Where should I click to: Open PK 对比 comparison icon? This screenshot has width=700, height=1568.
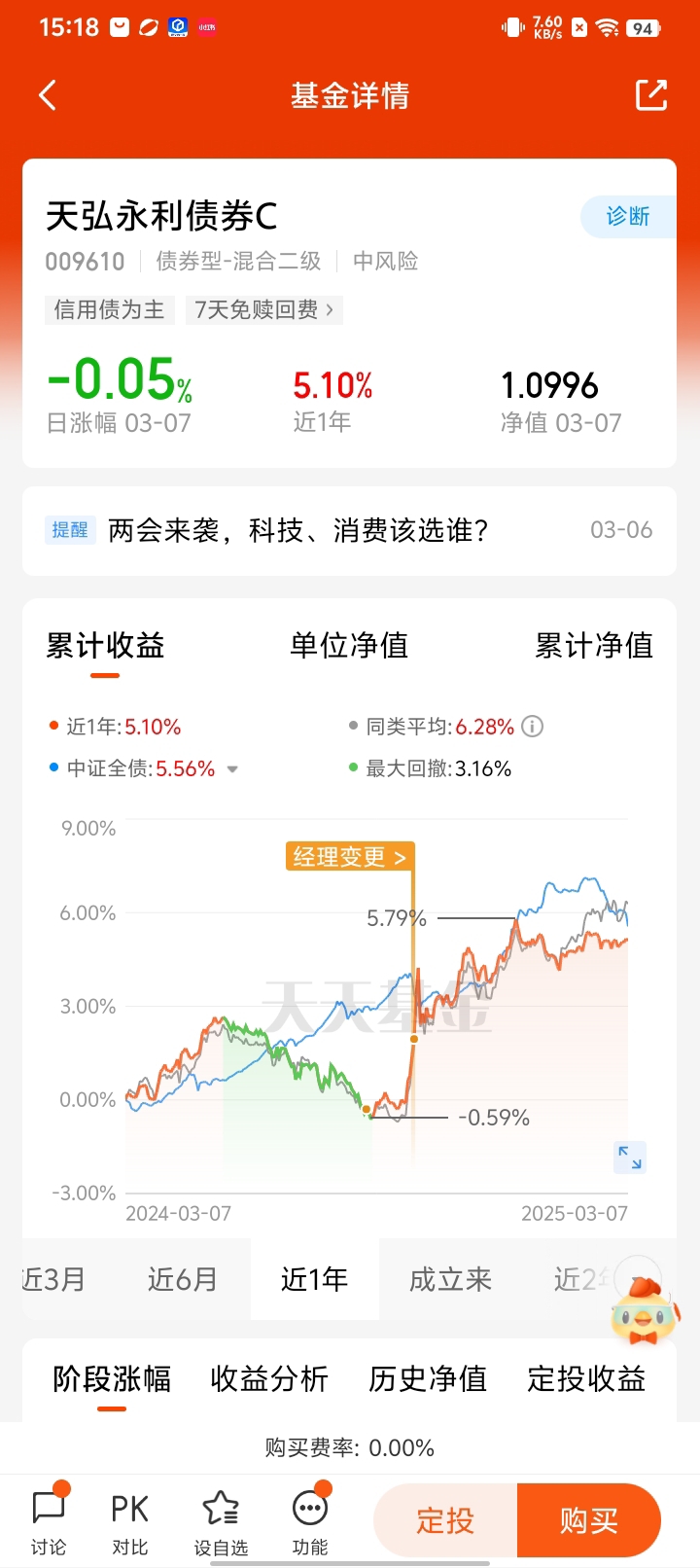pyautogui.click(x=129, y=1520)
